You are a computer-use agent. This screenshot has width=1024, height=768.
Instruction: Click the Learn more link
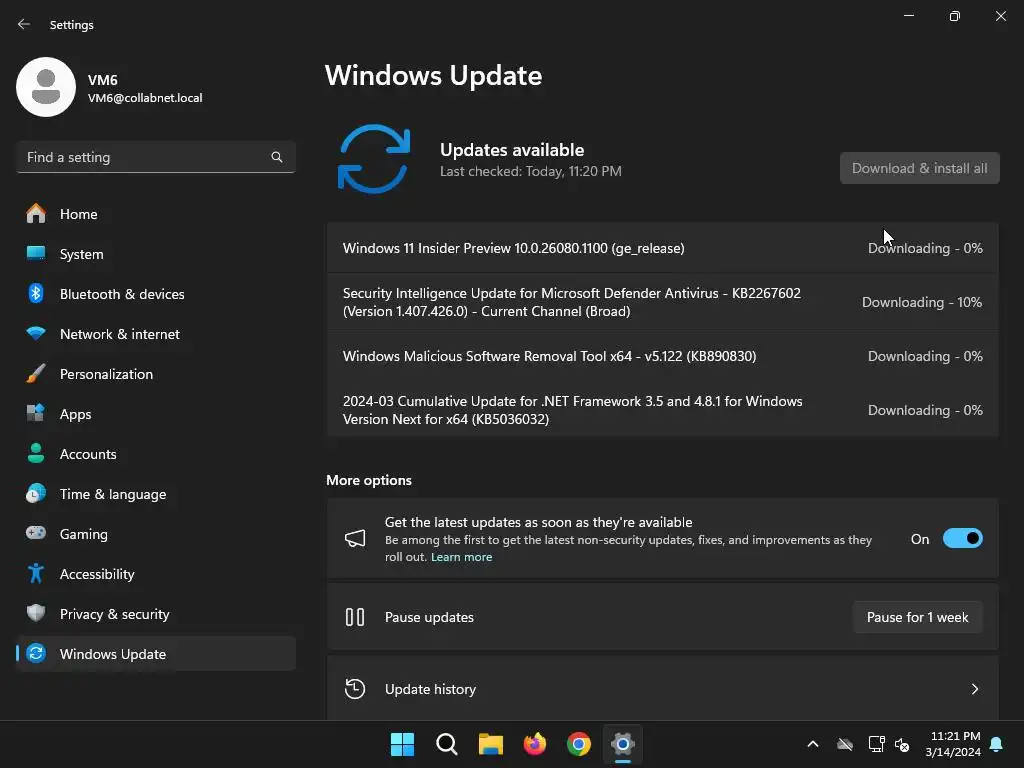click(x=461, y=557)
